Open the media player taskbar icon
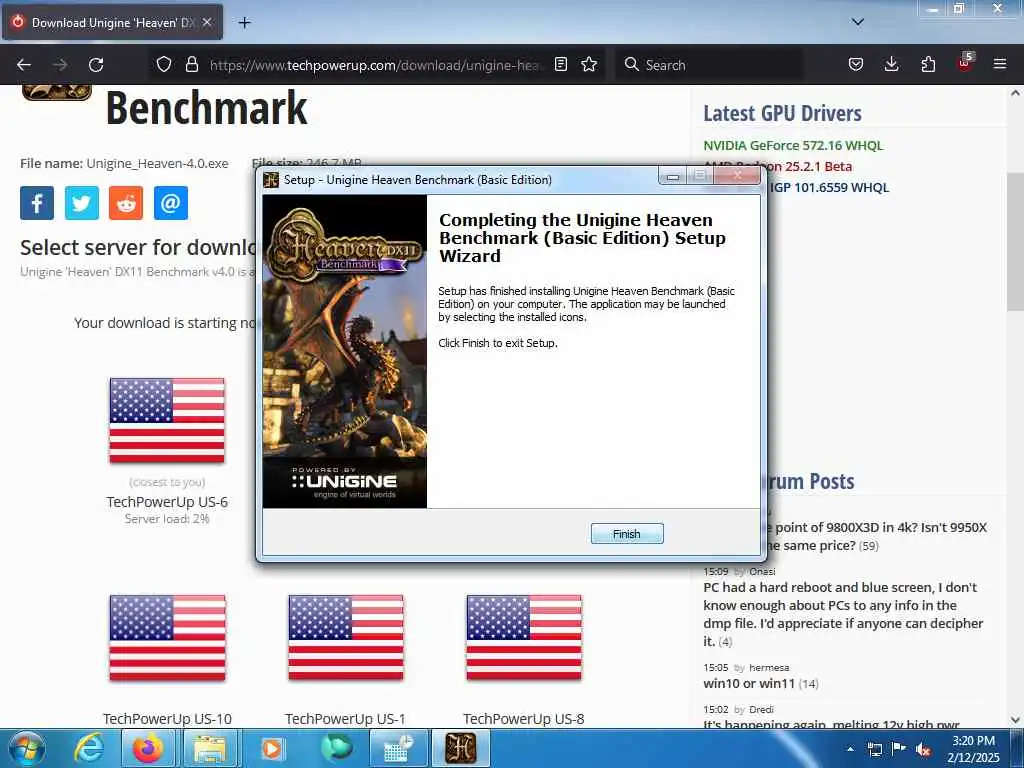This screenshot has height=768, width=1024. [272, 748]
